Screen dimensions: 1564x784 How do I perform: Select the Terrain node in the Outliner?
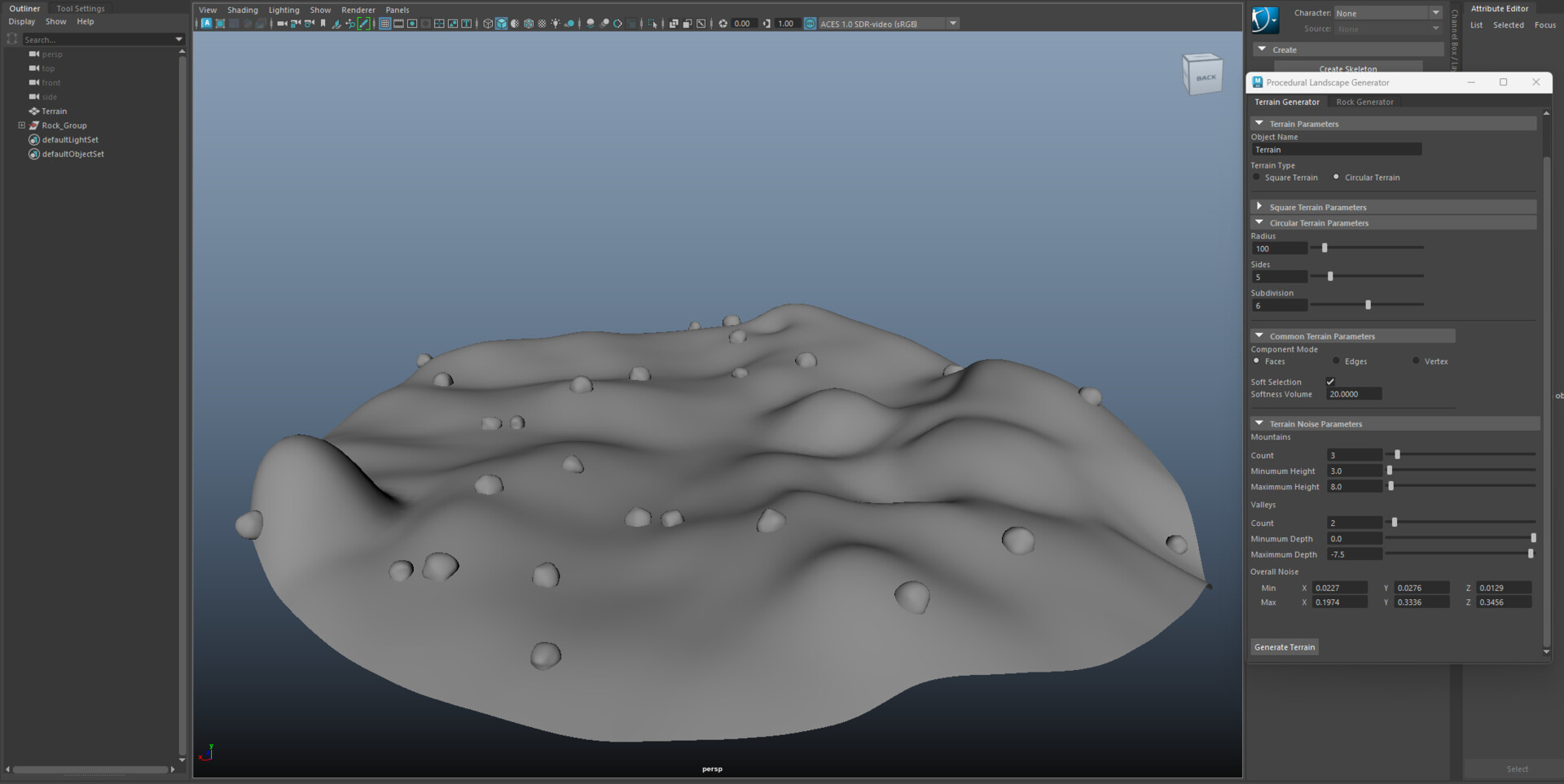click(55, 111)
